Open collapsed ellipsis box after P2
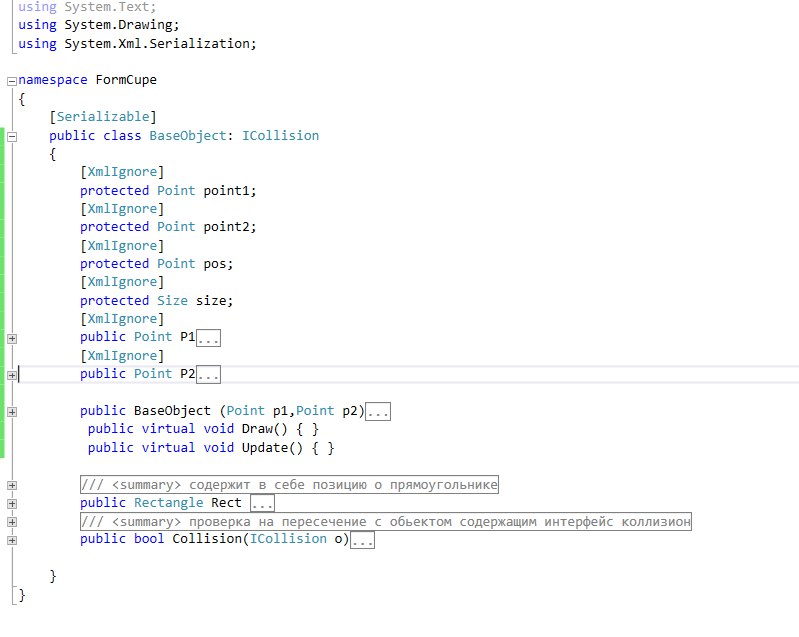This screenshot has height=637, width=799. [x=208, y=375]
